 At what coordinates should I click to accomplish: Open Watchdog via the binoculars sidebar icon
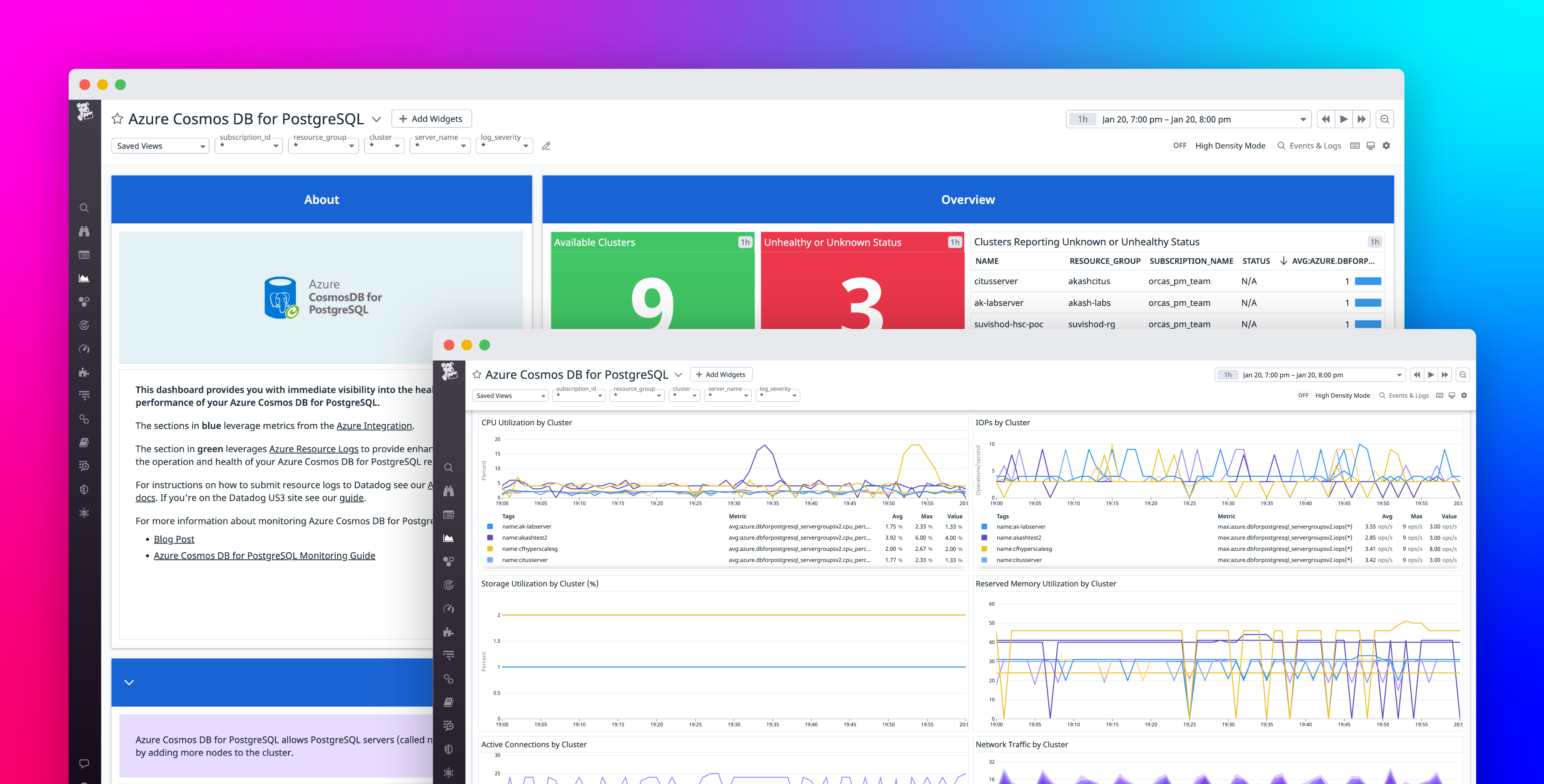(84, 231)
